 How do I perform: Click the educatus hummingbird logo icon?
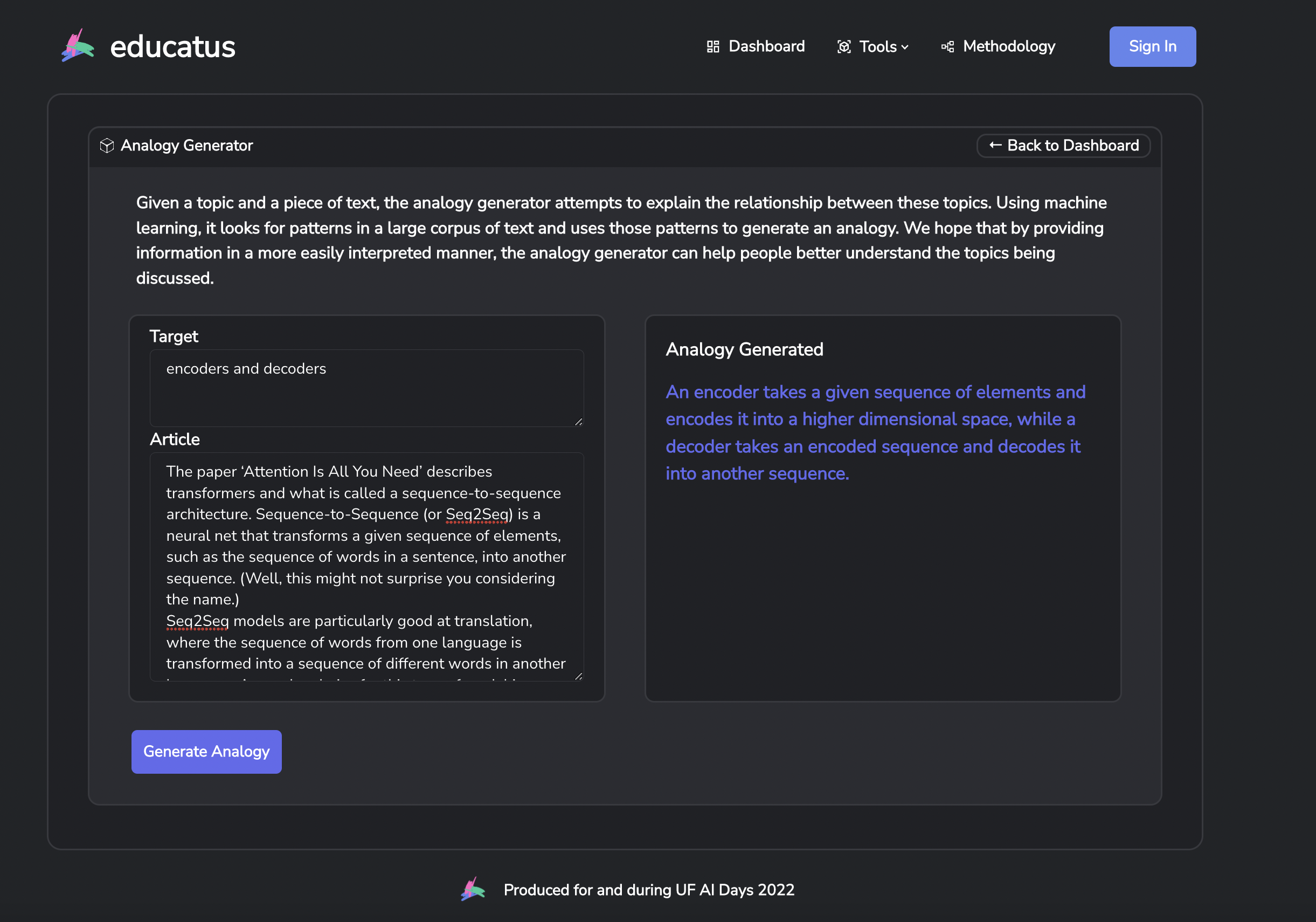pyautogui.click(x=78, y=46)
